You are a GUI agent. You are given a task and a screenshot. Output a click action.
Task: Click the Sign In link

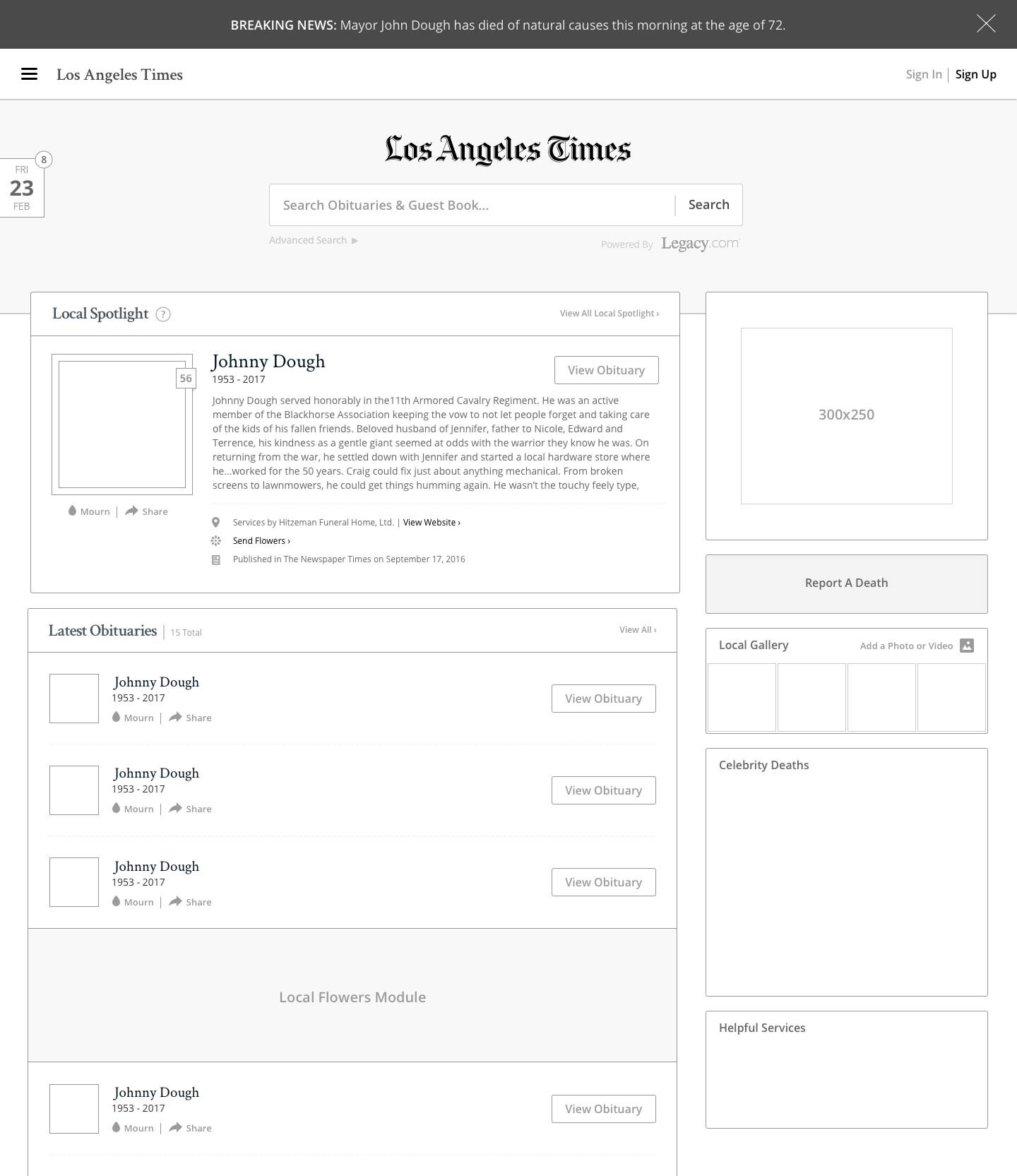pos(923,74)
